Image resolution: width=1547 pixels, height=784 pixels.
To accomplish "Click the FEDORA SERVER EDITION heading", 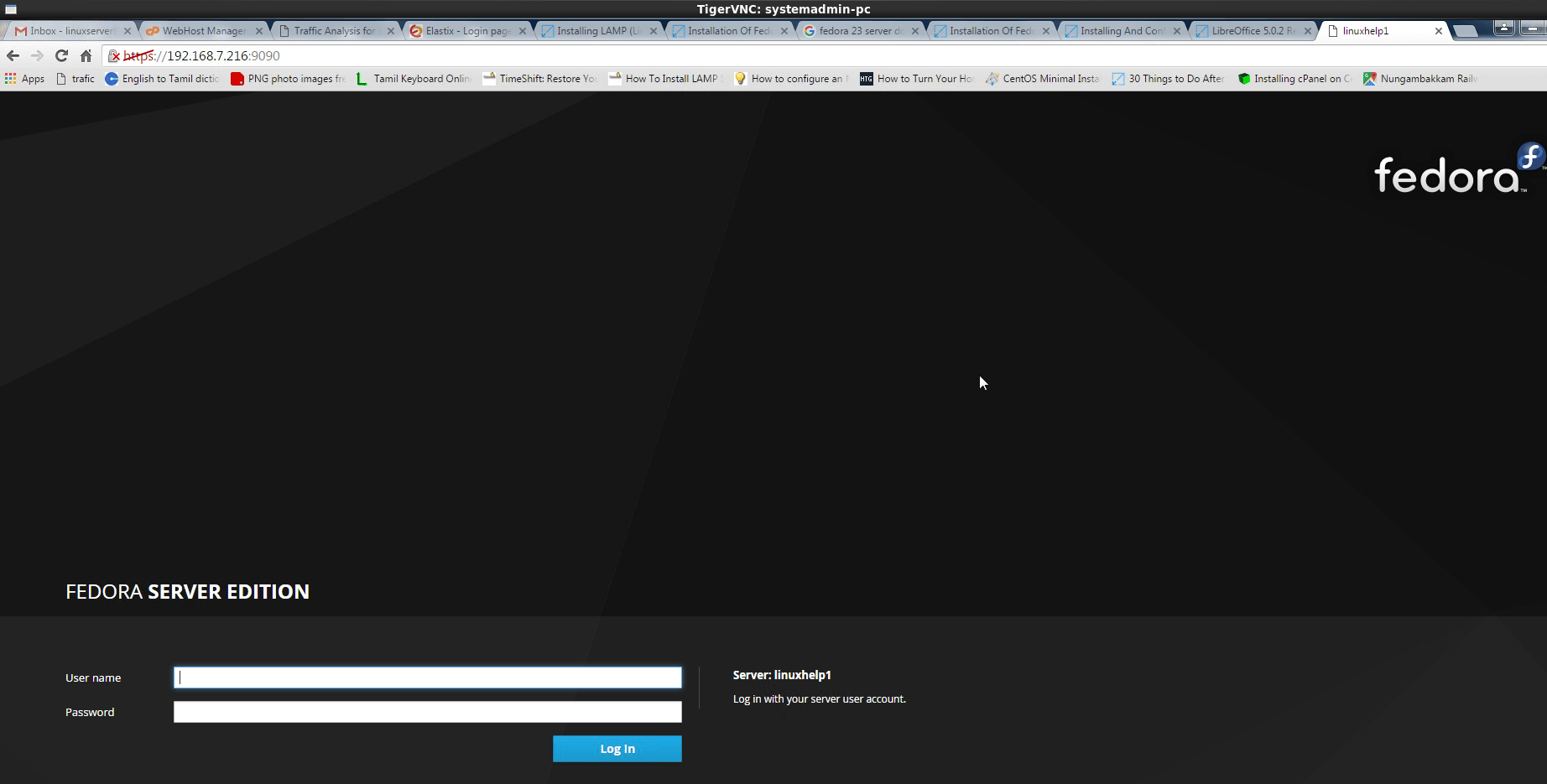I will [x=187, y=592].
